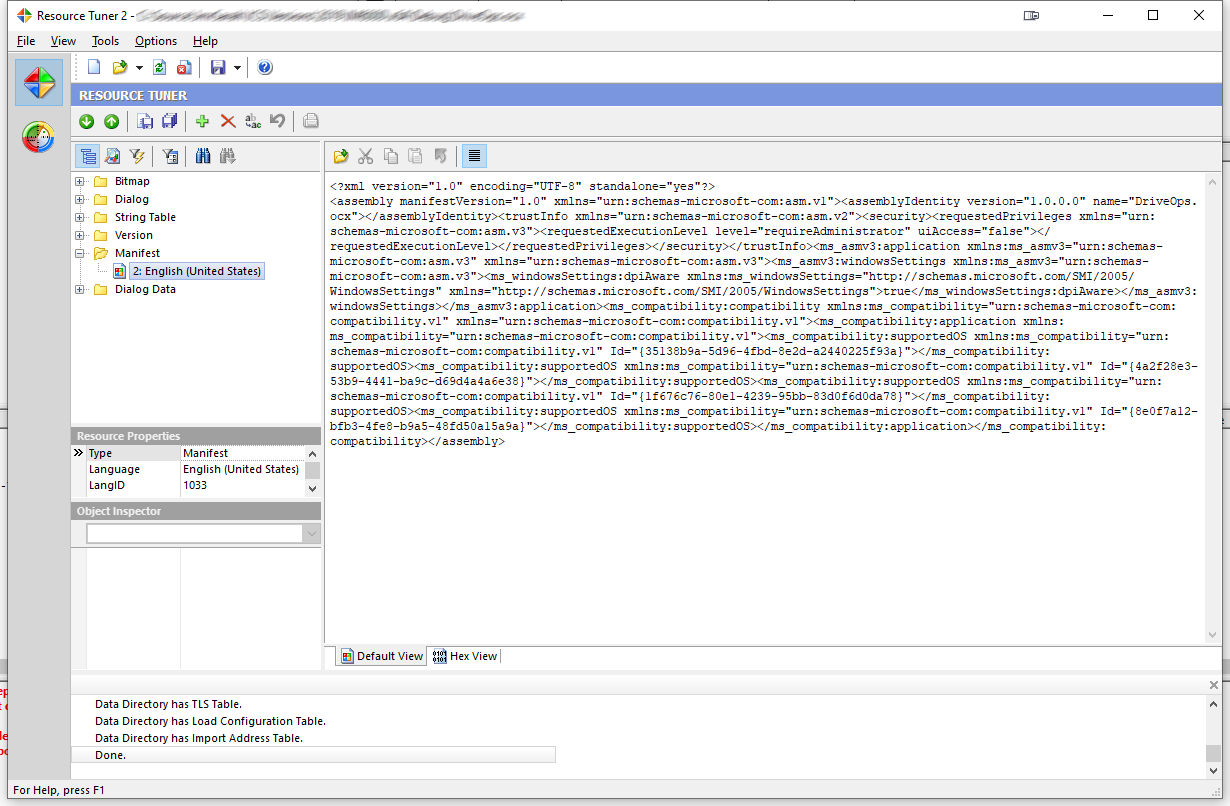Click the green plus add resource icon

(x=202, y=121)
